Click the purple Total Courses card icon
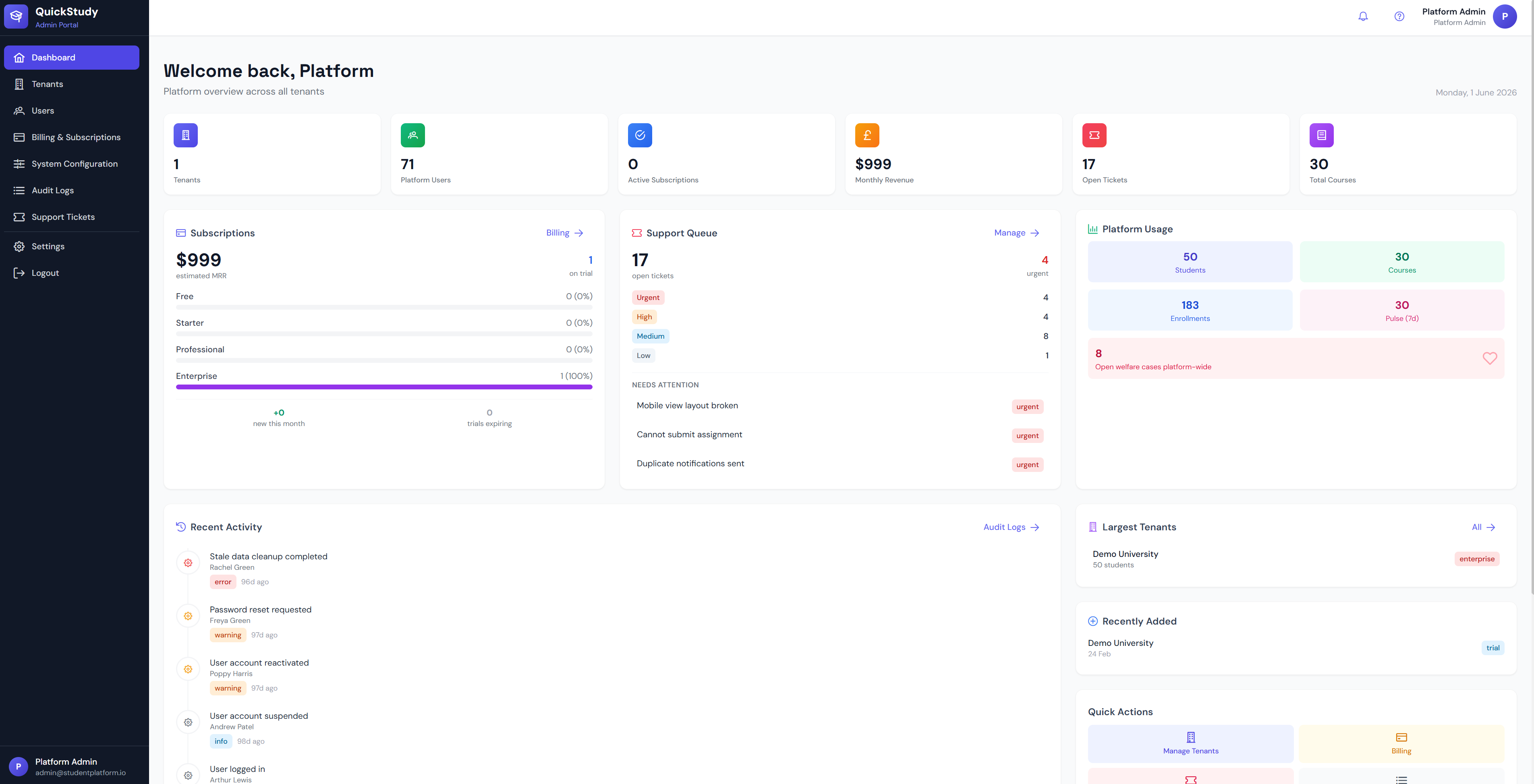 [1321, 135]
